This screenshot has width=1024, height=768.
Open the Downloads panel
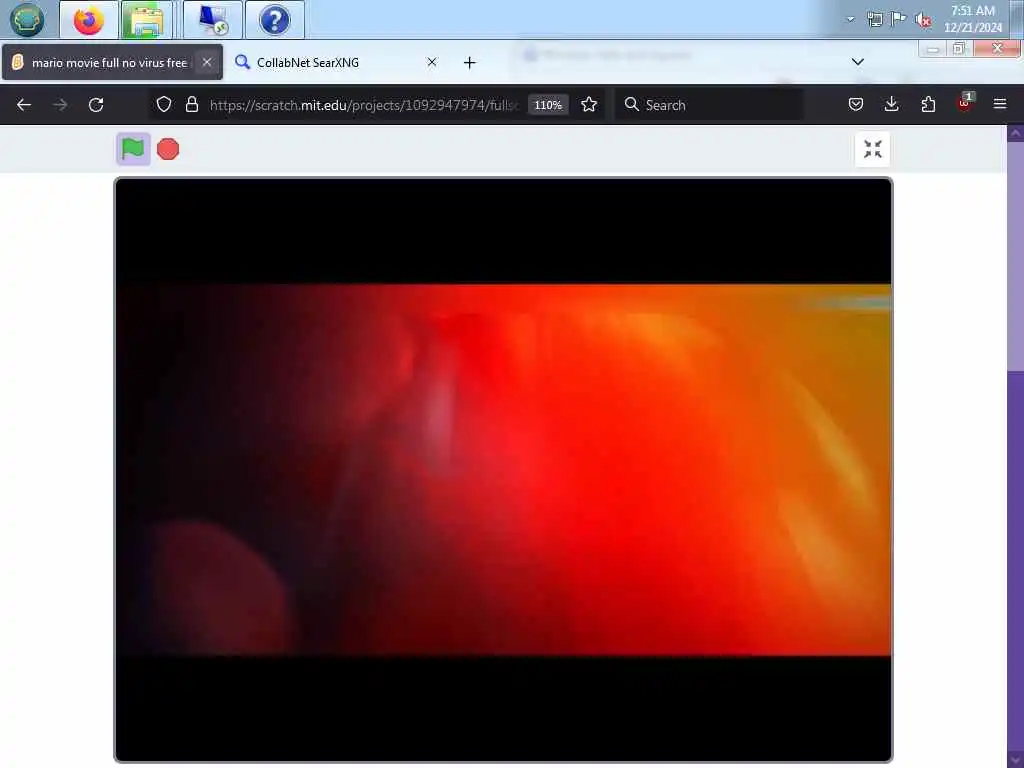pos(891,104)
